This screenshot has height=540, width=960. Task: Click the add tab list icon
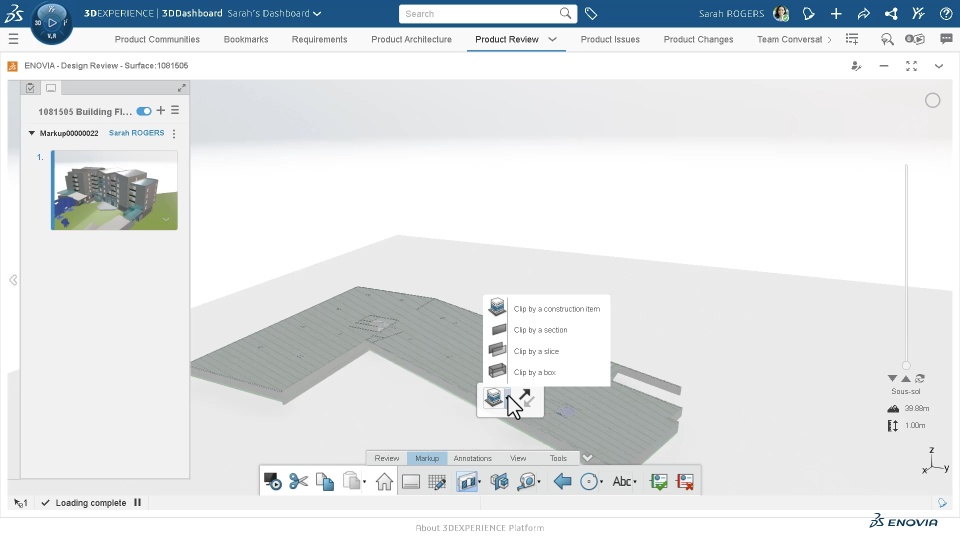pos(852,39)
